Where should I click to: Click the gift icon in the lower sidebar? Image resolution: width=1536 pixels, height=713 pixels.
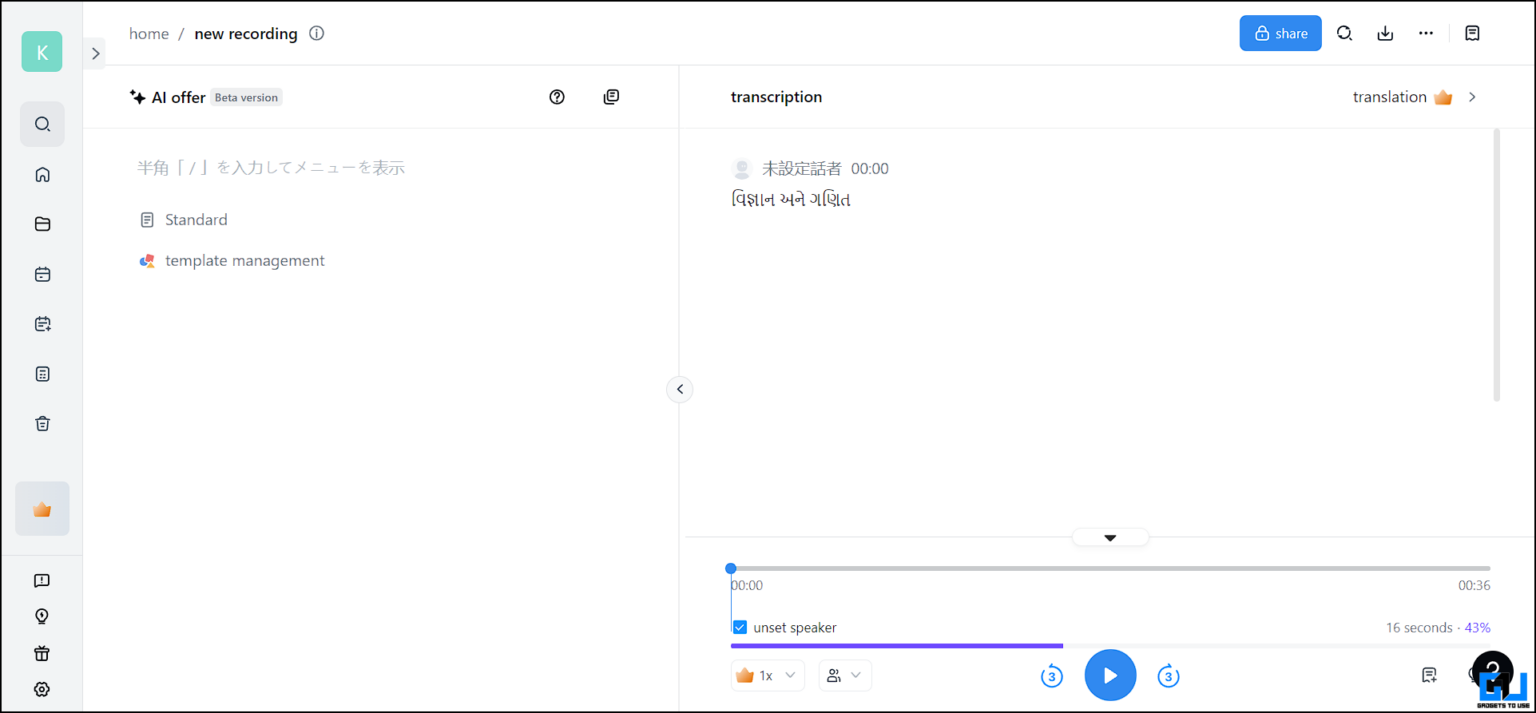[x=42, y=652]
